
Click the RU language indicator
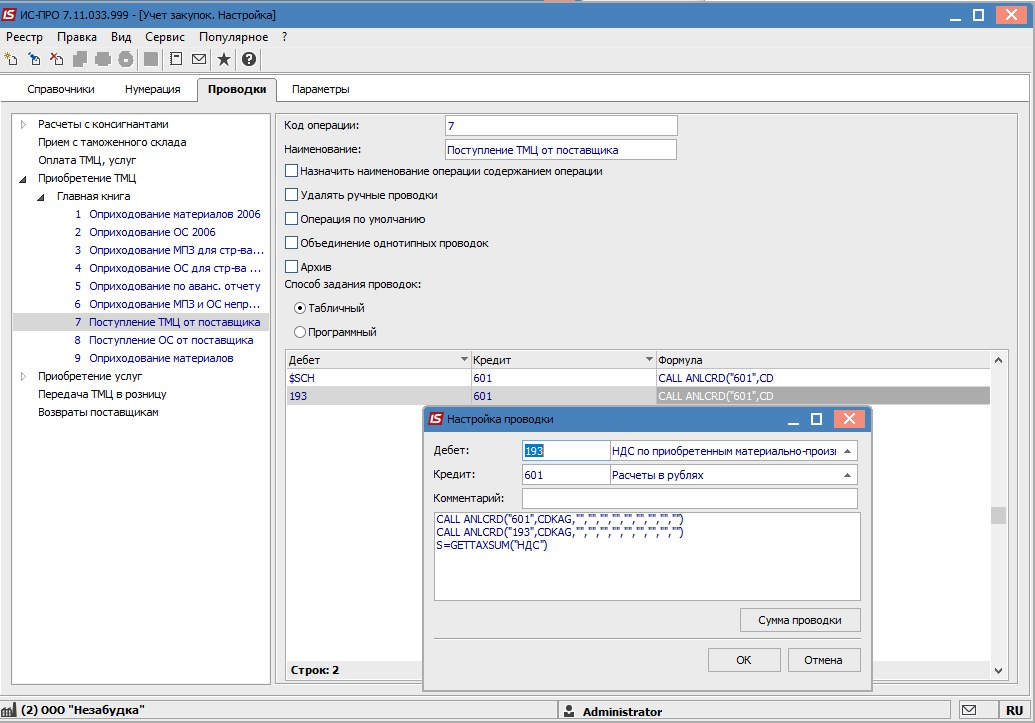[1015, 710]
